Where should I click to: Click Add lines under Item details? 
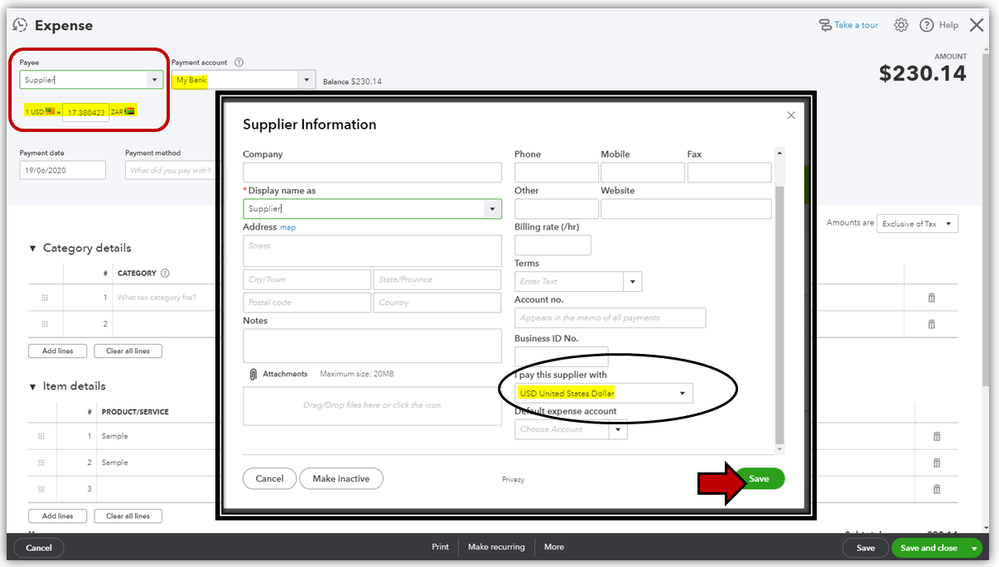pos(57,516)
